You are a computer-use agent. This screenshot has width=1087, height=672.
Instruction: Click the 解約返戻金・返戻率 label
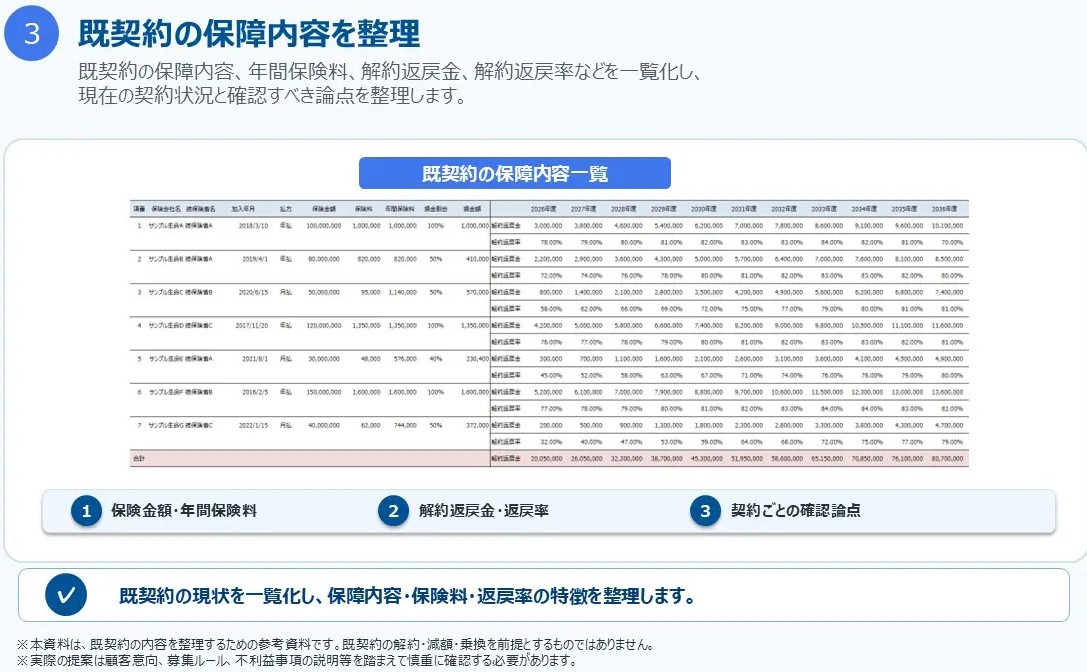tap(484, 511)
